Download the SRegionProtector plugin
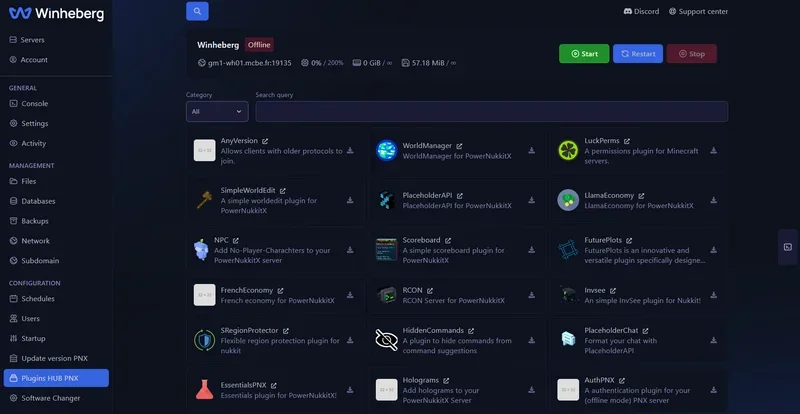Image resolution: width=800 pixels, height=414 pixels. click(350, 340)
